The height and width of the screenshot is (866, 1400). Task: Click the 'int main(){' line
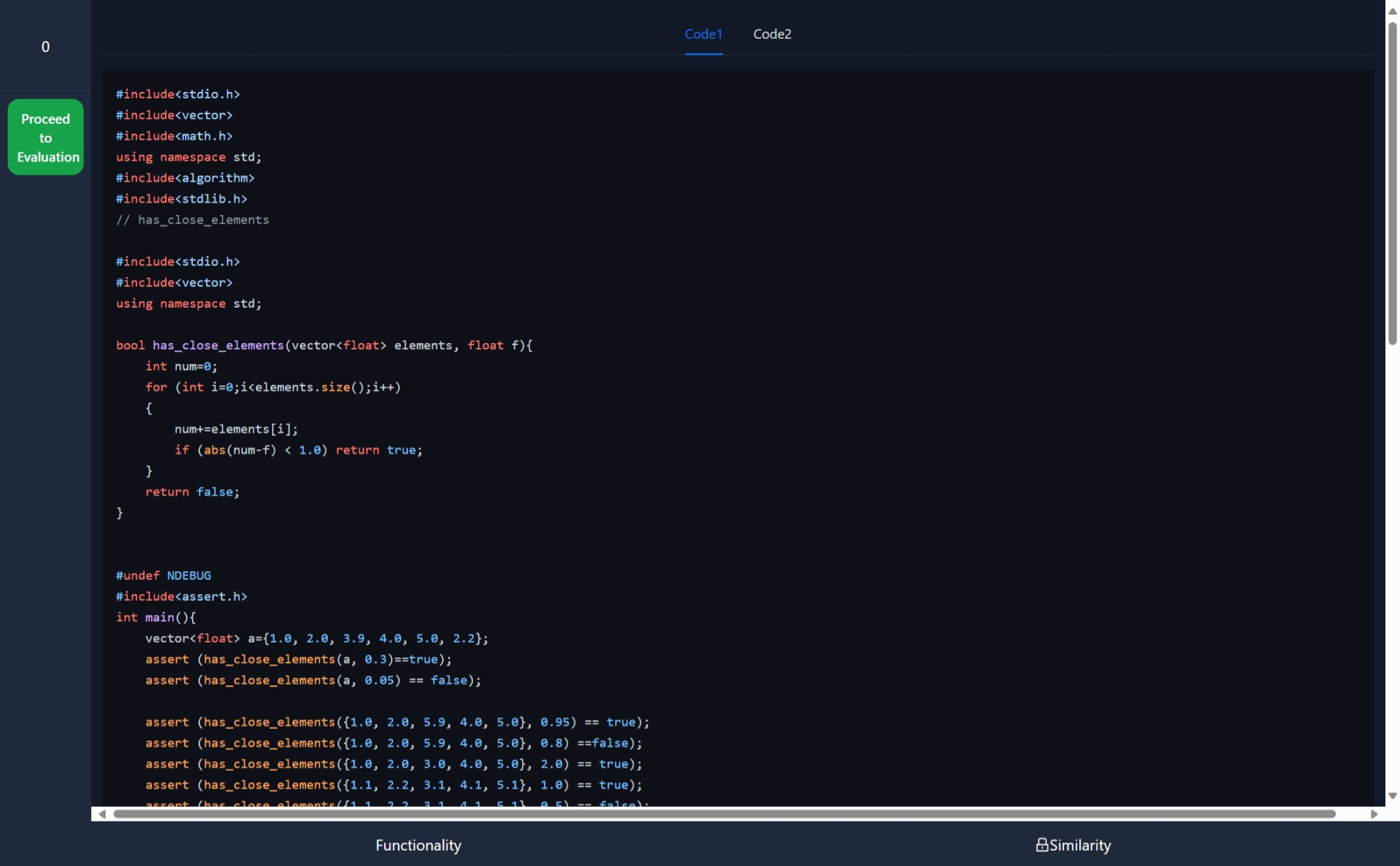pyautogui.click(x=156, y=617)
